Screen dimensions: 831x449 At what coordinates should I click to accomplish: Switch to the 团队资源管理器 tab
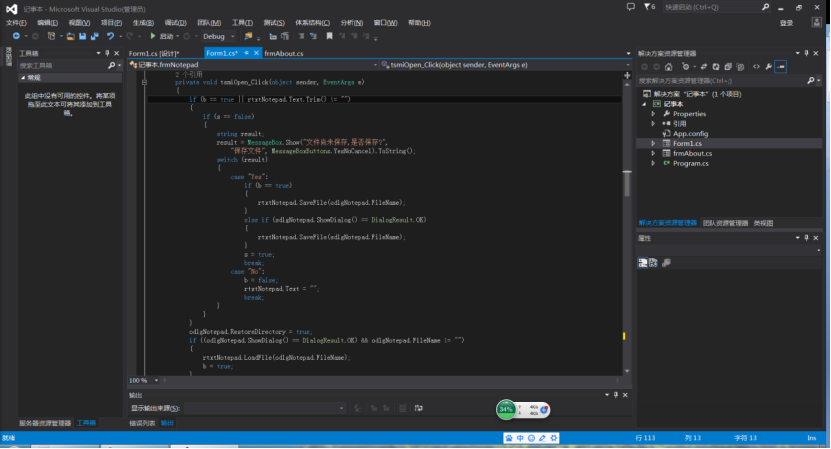pyautogui.click(x=725, y=223)
